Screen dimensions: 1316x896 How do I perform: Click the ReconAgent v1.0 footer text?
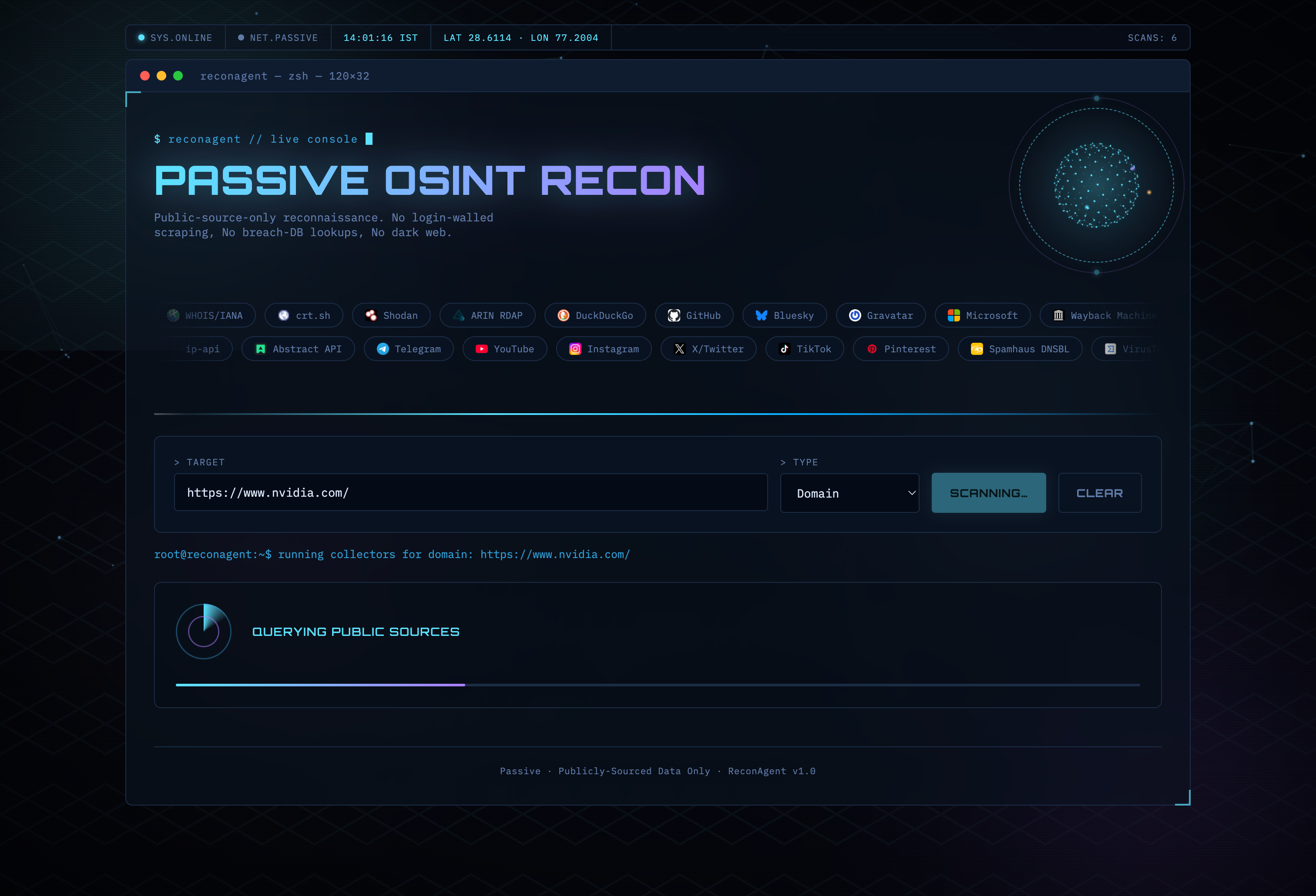772,771
